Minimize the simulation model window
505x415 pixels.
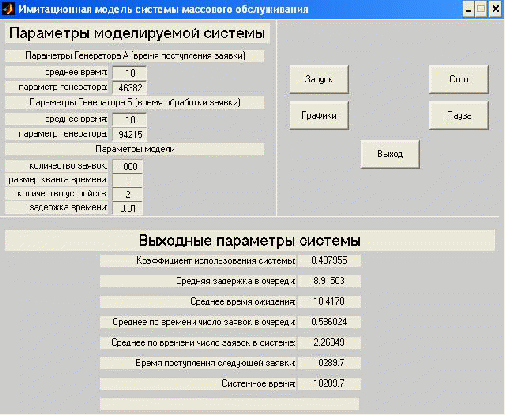468,9
